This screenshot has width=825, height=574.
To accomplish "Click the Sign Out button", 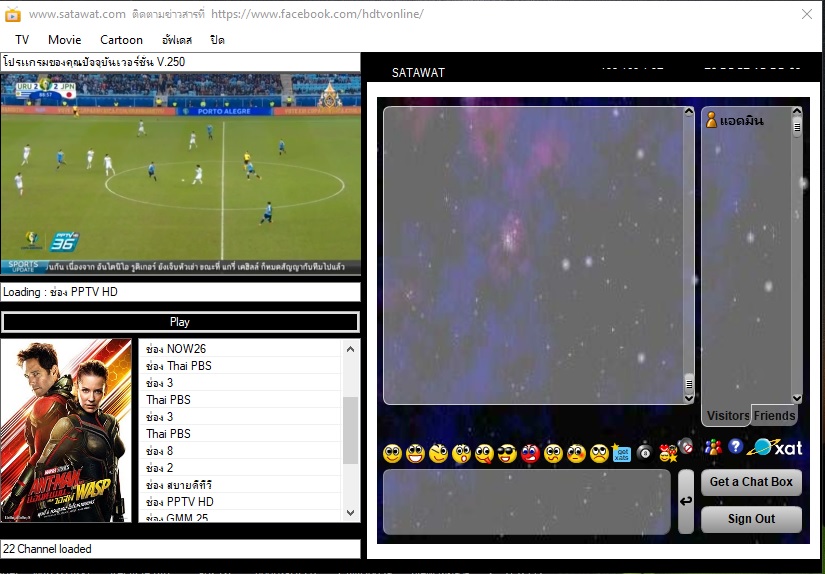I will 751,519.
